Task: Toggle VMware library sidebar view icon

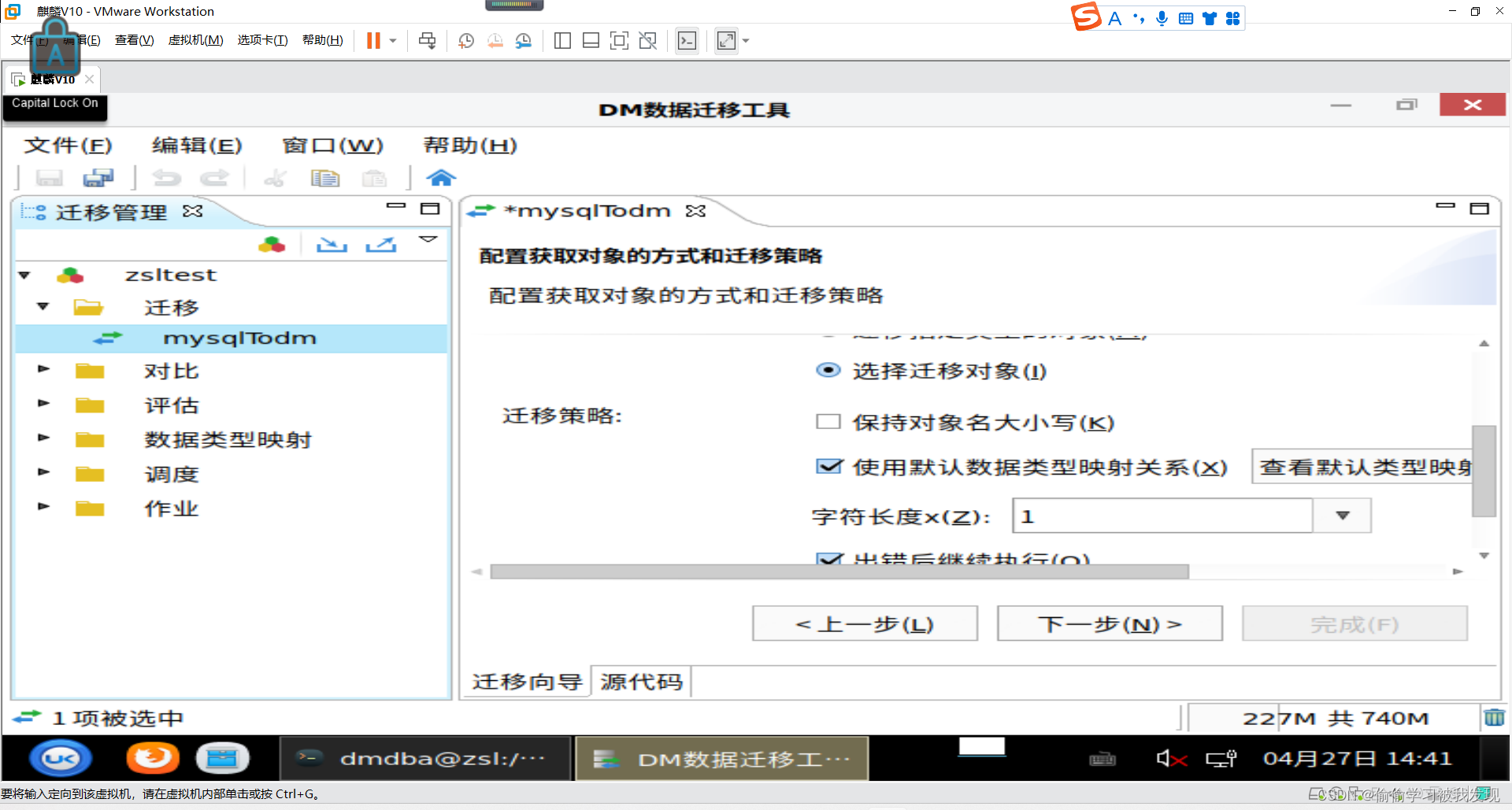Action: pos(562,41)
